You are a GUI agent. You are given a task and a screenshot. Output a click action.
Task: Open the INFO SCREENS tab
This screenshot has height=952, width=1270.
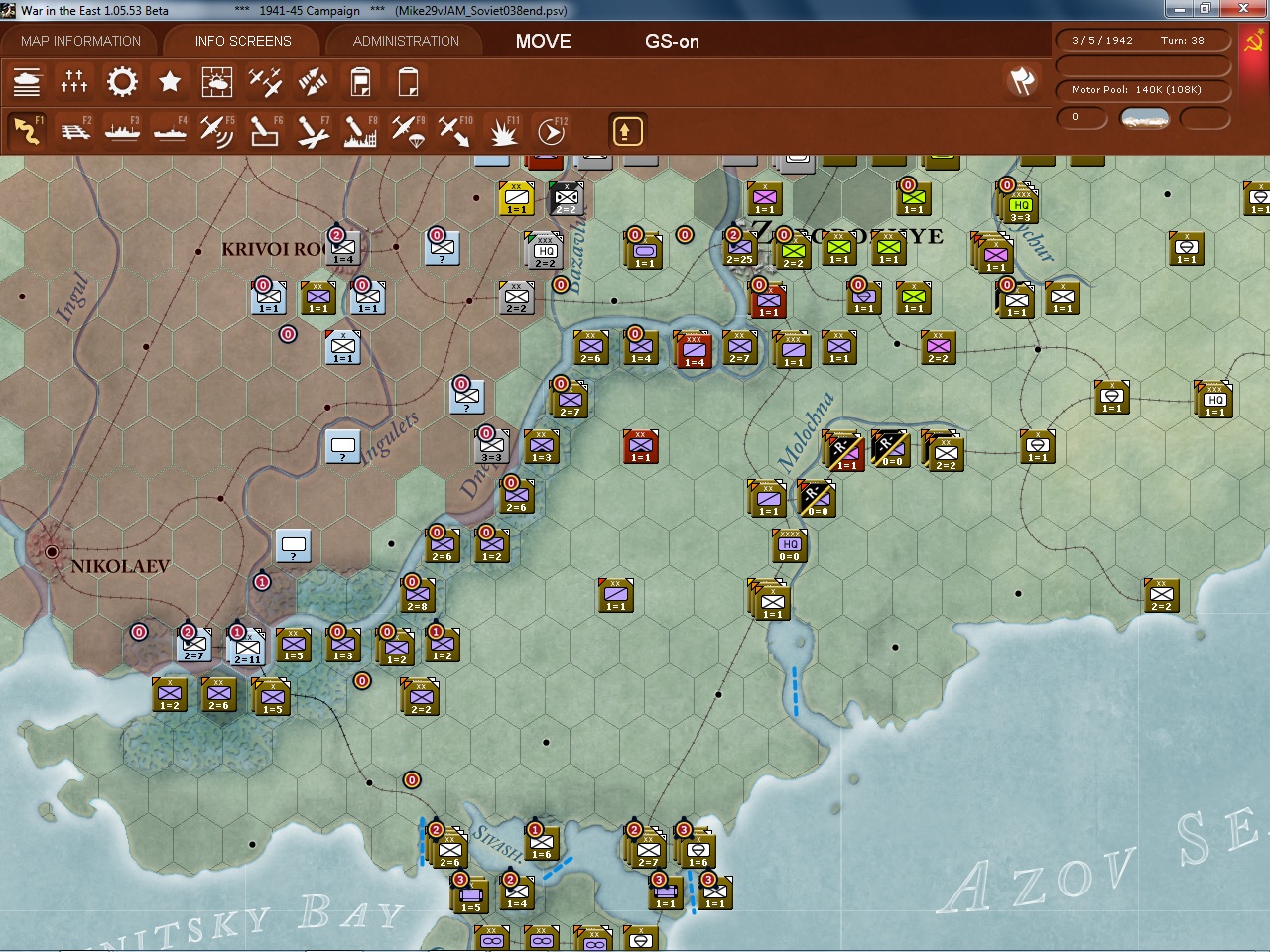pyautogui.click(x=243, y=41)
